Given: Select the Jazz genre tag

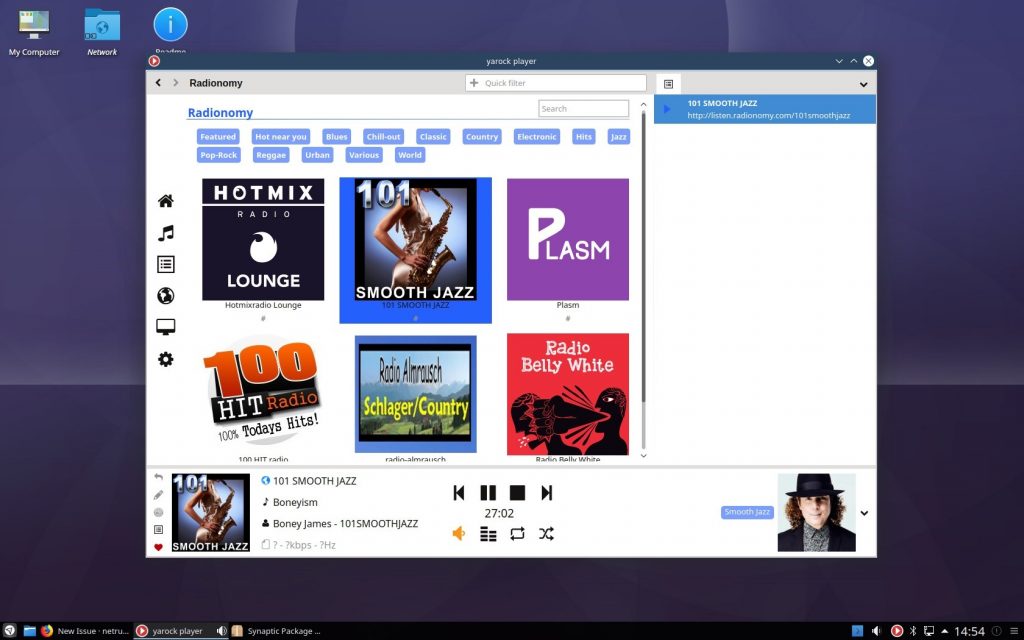Looking at the screenshot, I should (618, 137).
